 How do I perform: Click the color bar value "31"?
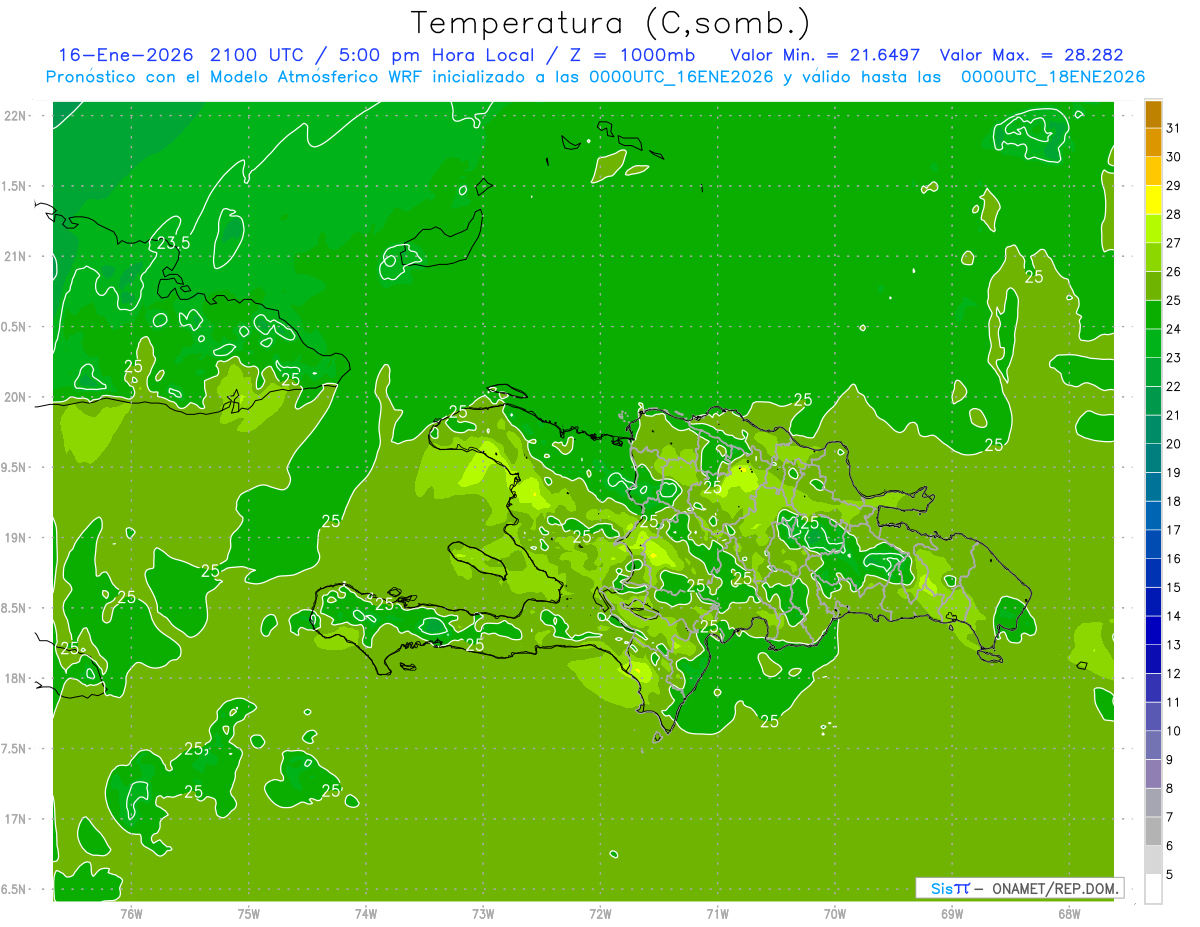coord(1174,128)
